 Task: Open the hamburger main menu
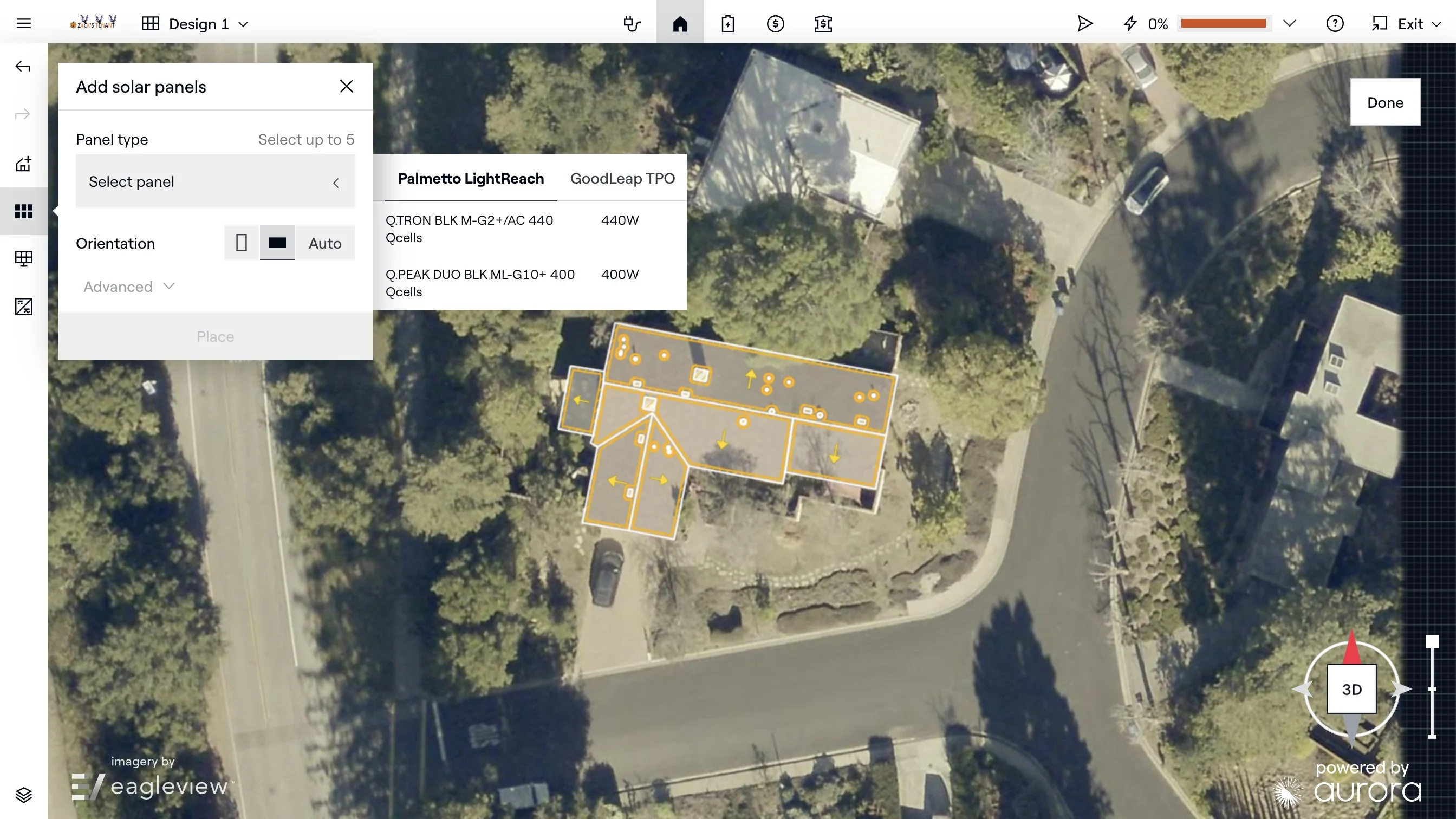pyautogui.click(x=24, y=24)
